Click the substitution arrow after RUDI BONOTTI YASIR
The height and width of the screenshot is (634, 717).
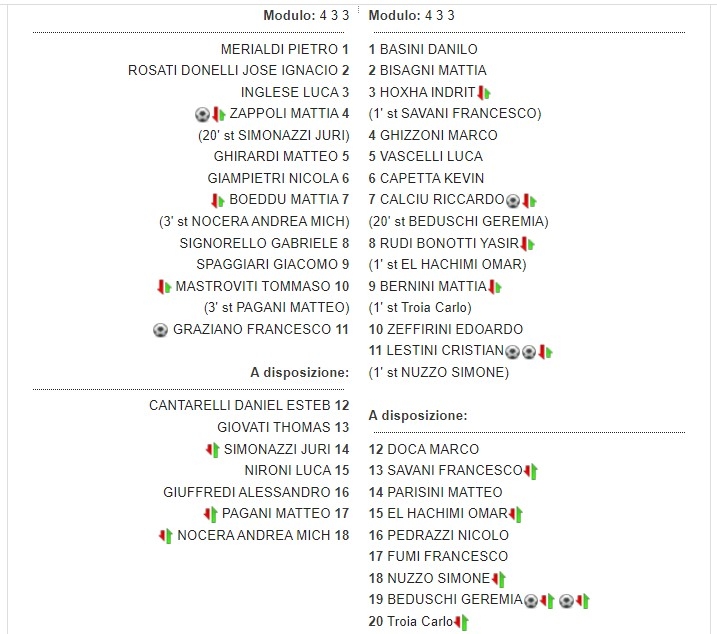[x=527, y=243]
